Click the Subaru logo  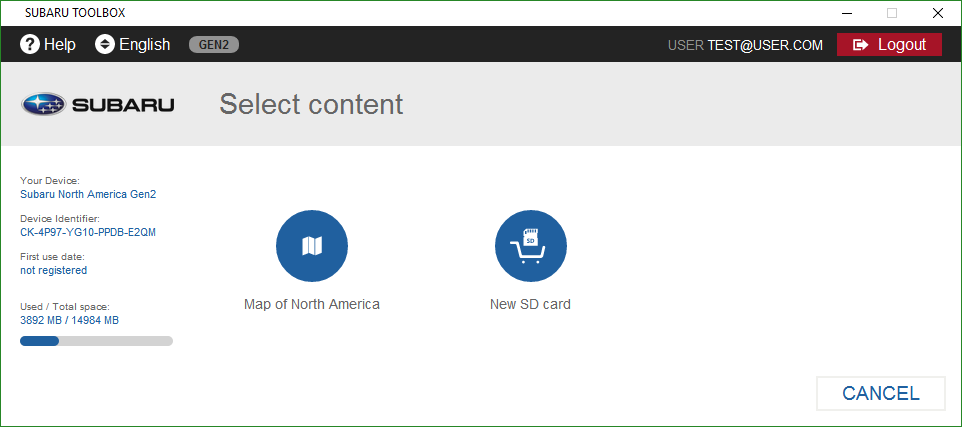point(98,104)
